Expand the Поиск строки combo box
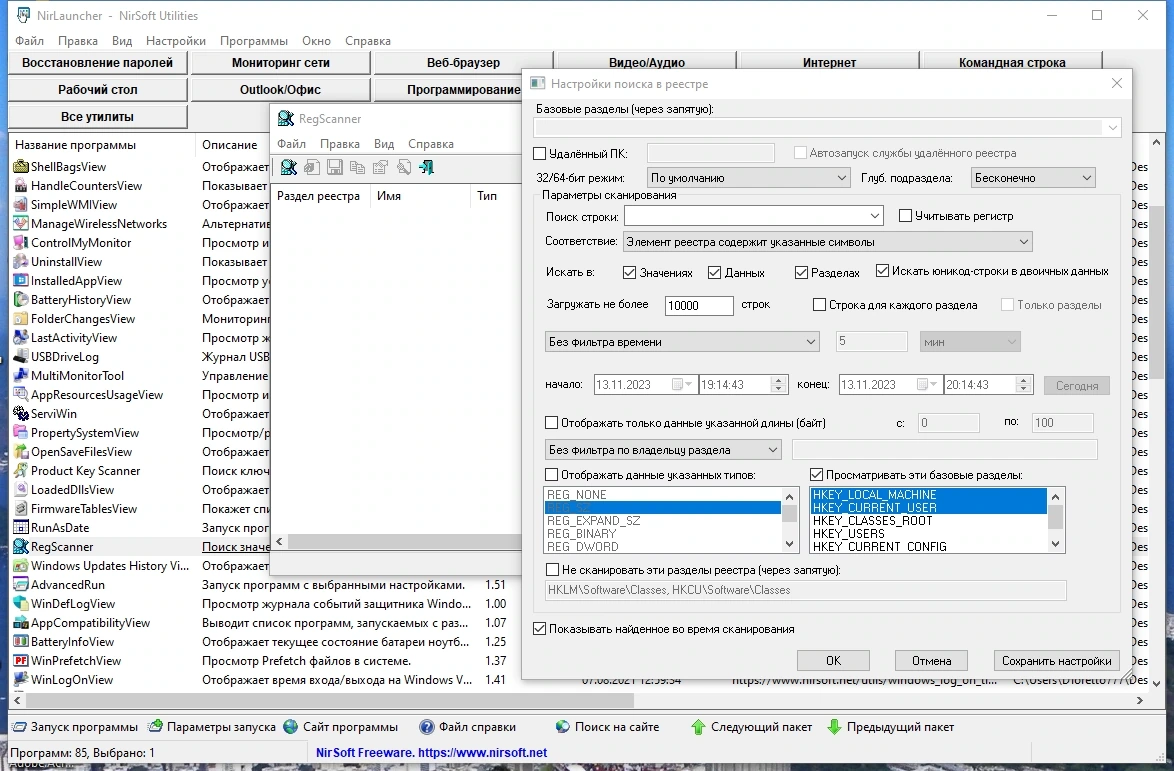Screen dimensions: 1174x771 click(875, 216)
